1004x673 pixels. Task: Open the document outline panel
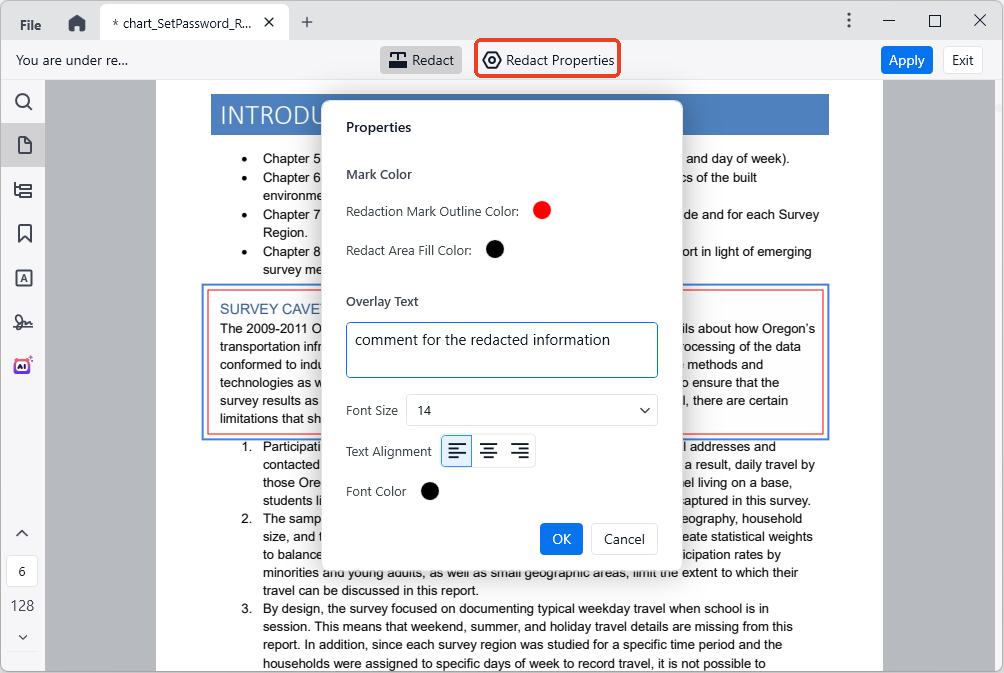point(23,189)
